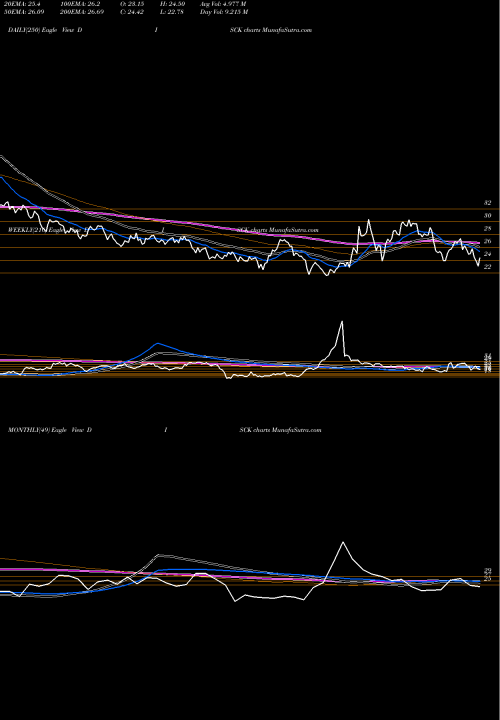Click the 32 price axis label
The height and width of the screenshot is (720, 500).
tap(488, 202)
